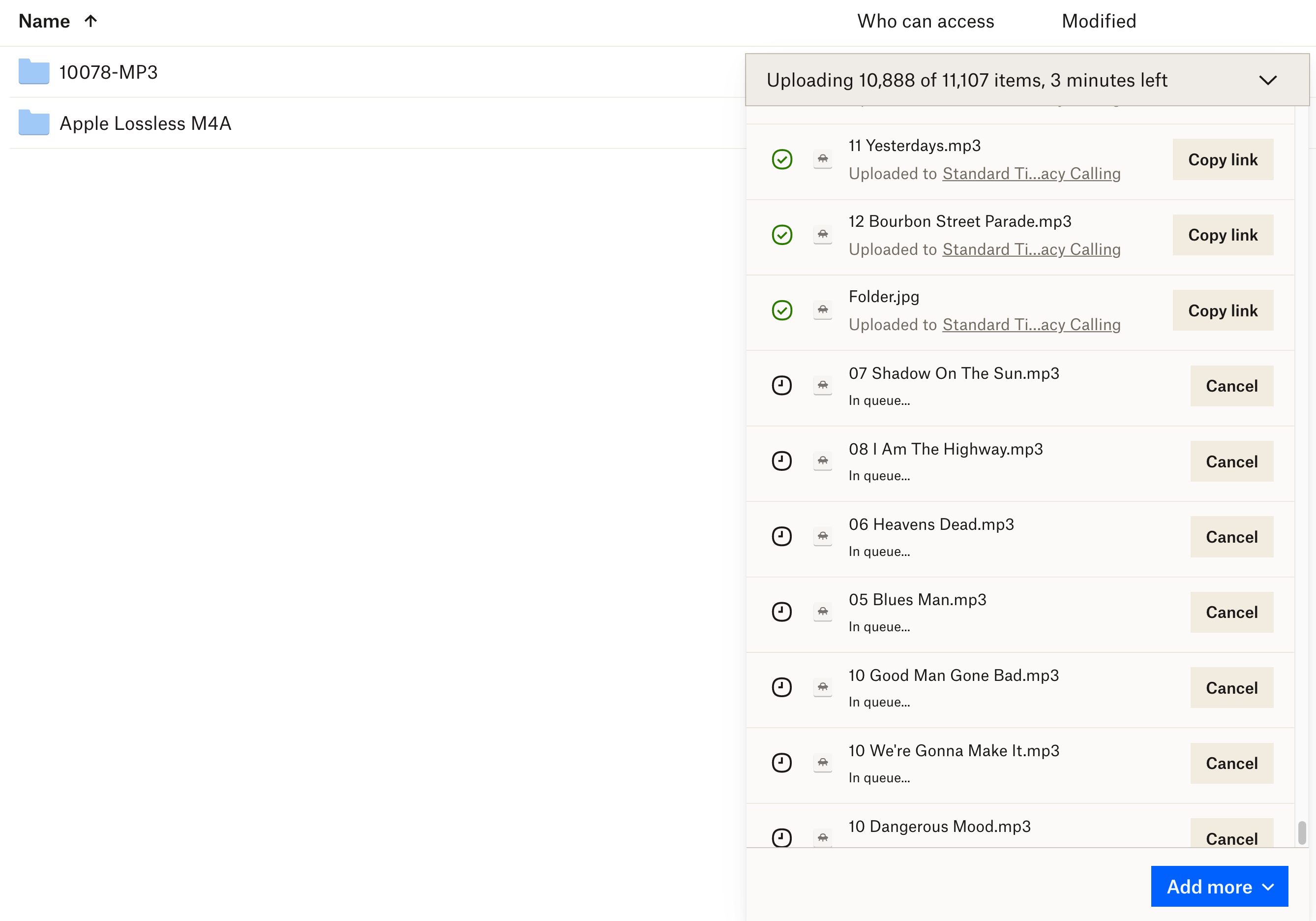Toggle the Name column sort arrow

click(90, 21)
